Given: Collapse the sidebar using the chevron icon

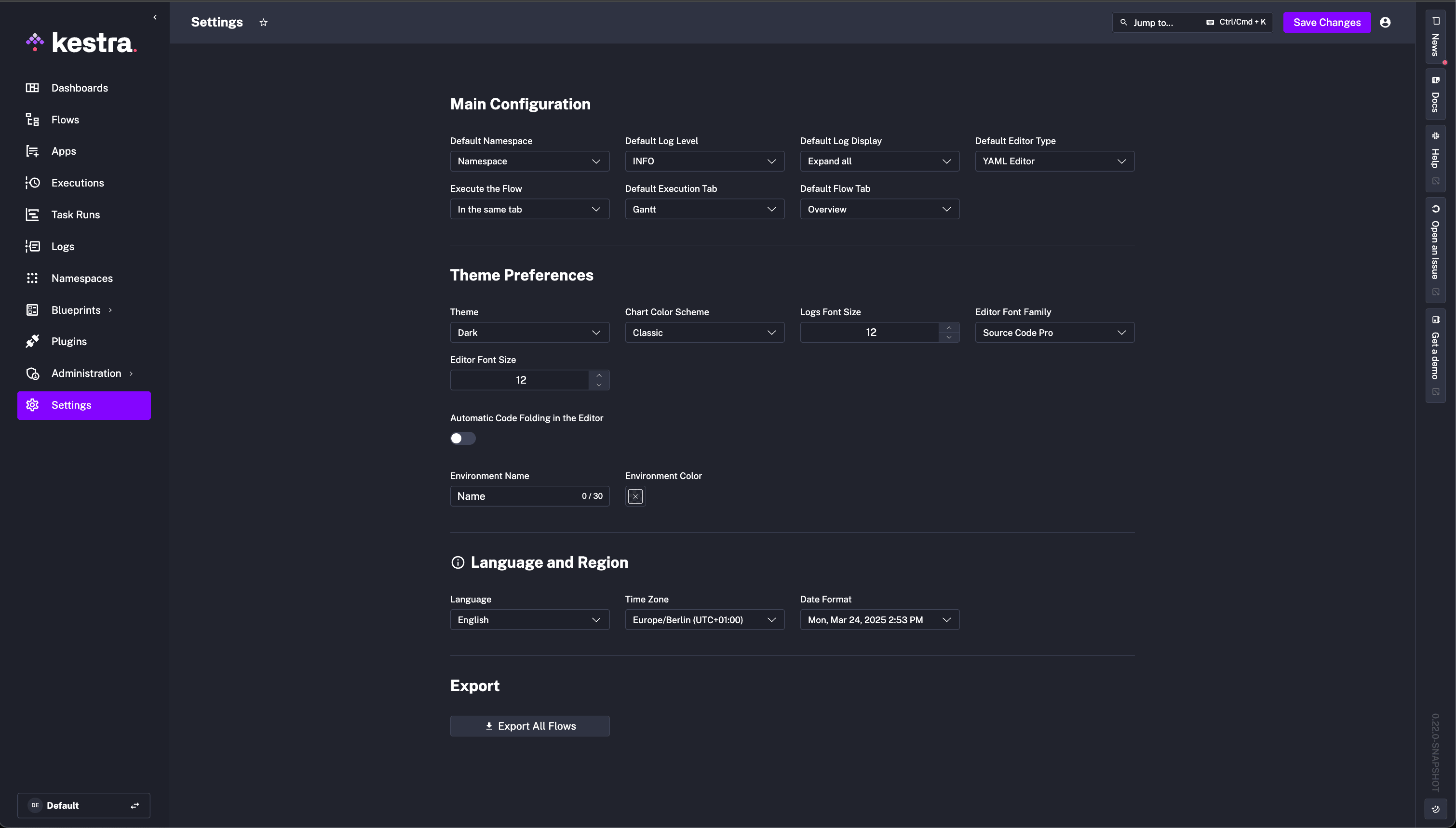Looking at the screenshot, I should (155, 17).
